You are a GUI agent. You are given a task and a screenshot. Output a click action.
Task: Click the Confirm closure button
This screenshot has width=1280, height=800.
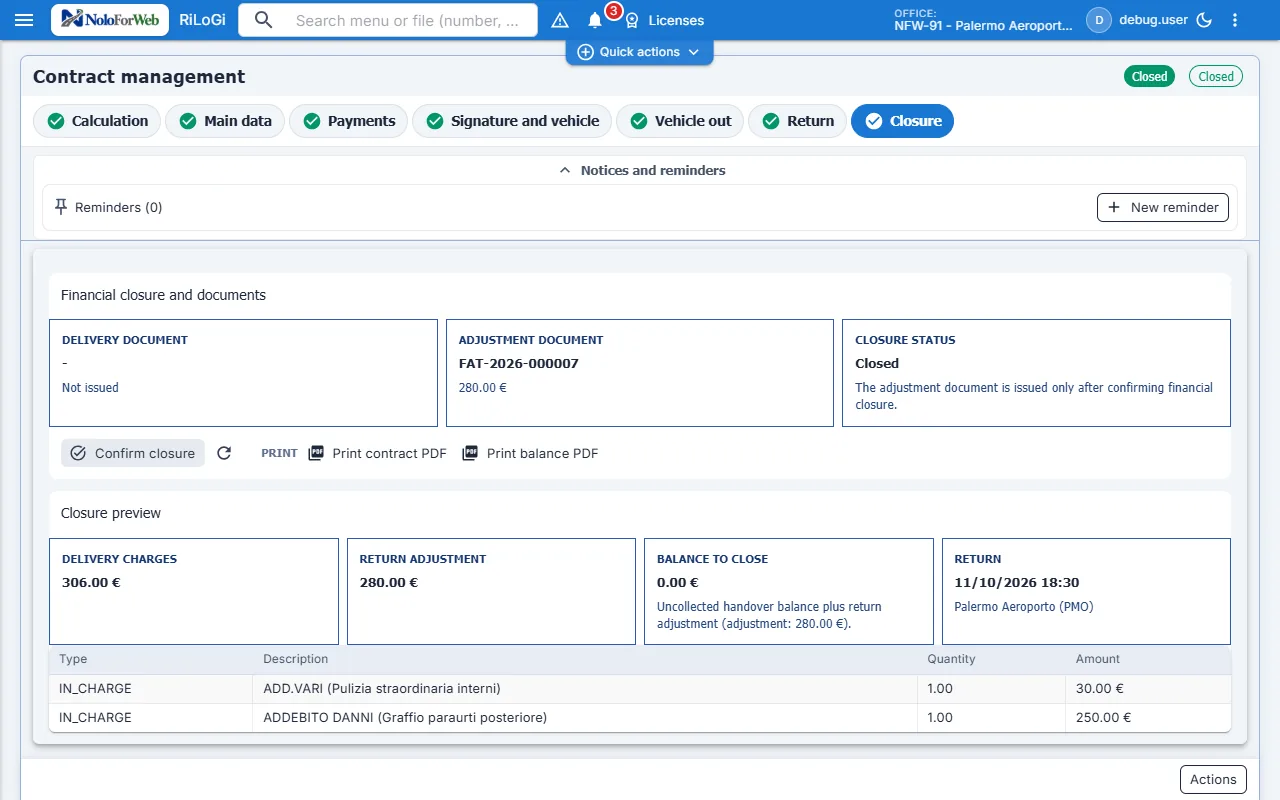pos(133,453)
